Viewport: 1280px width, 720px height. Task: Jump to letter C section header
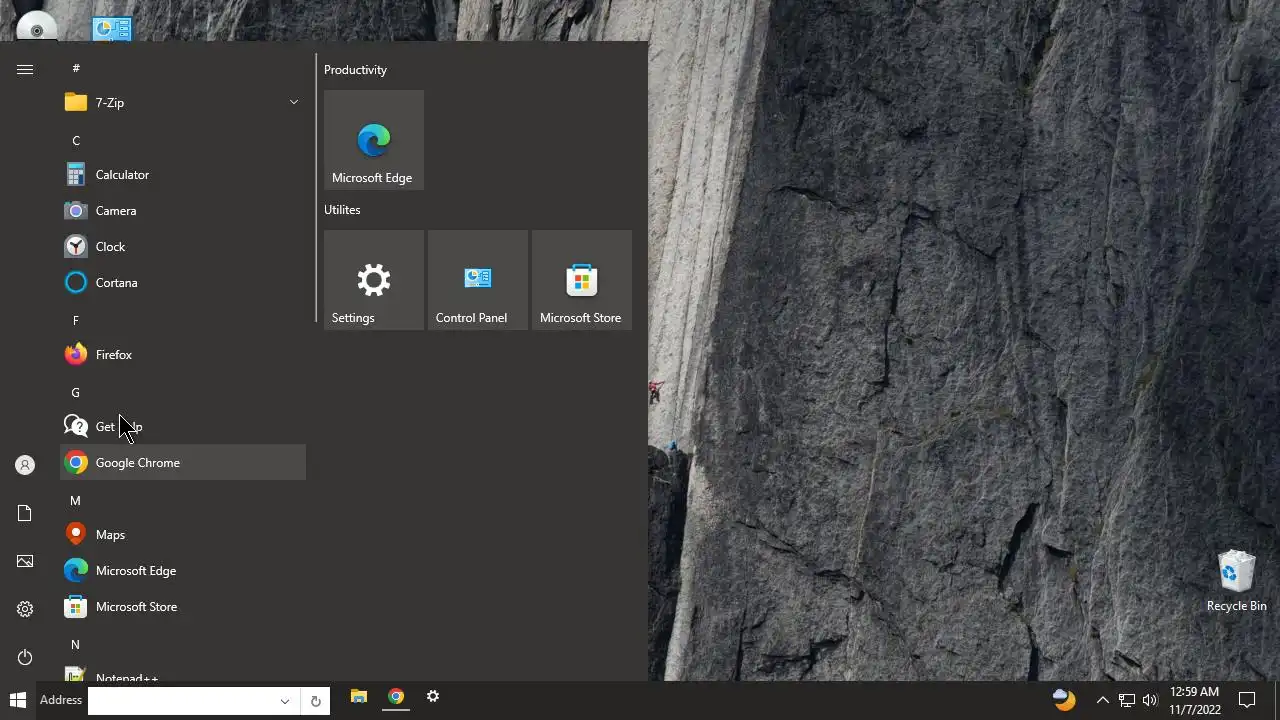[75, 140]
